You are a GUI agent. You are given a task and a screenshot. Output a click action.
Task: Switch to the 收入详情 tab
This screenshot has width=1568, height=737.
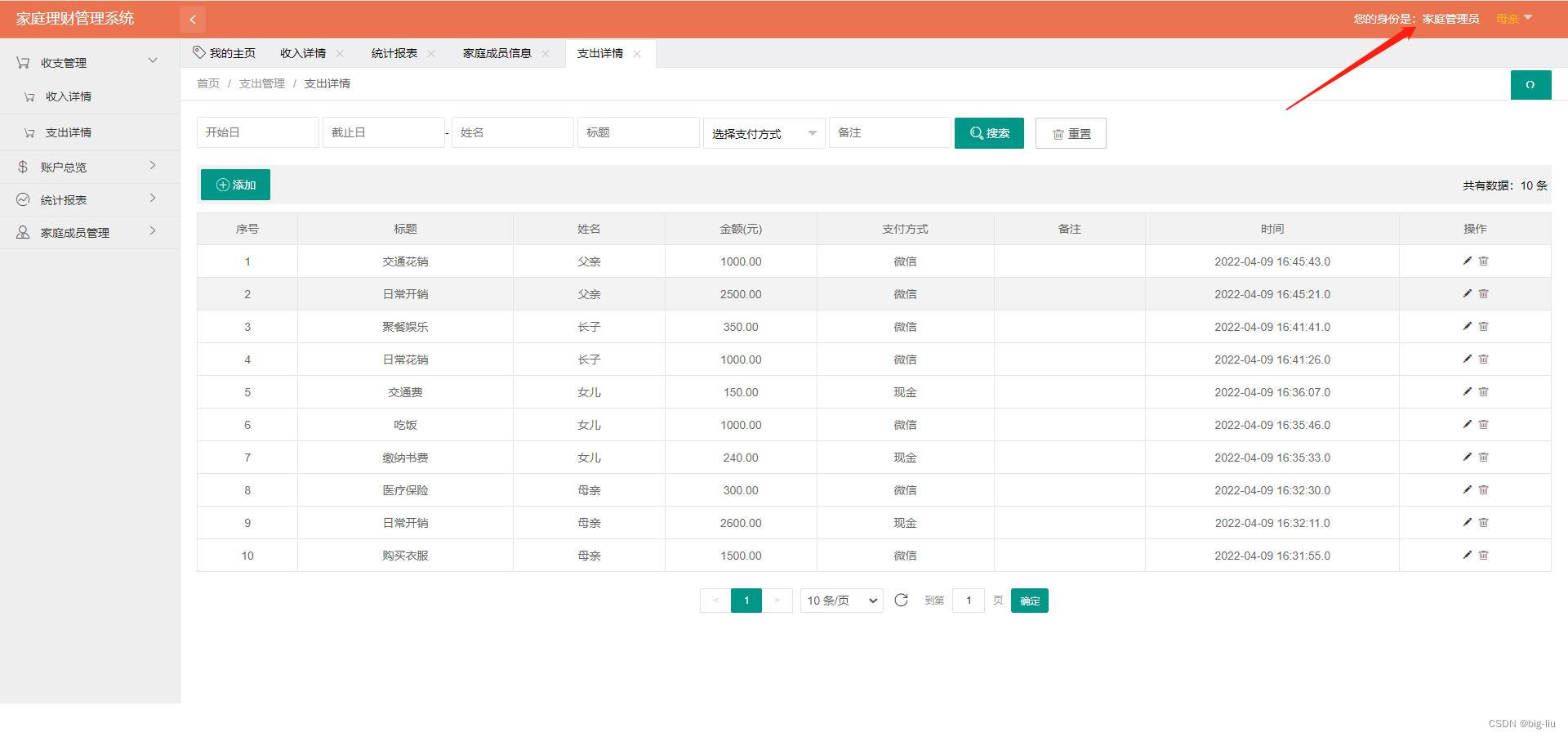pos(303,53)
